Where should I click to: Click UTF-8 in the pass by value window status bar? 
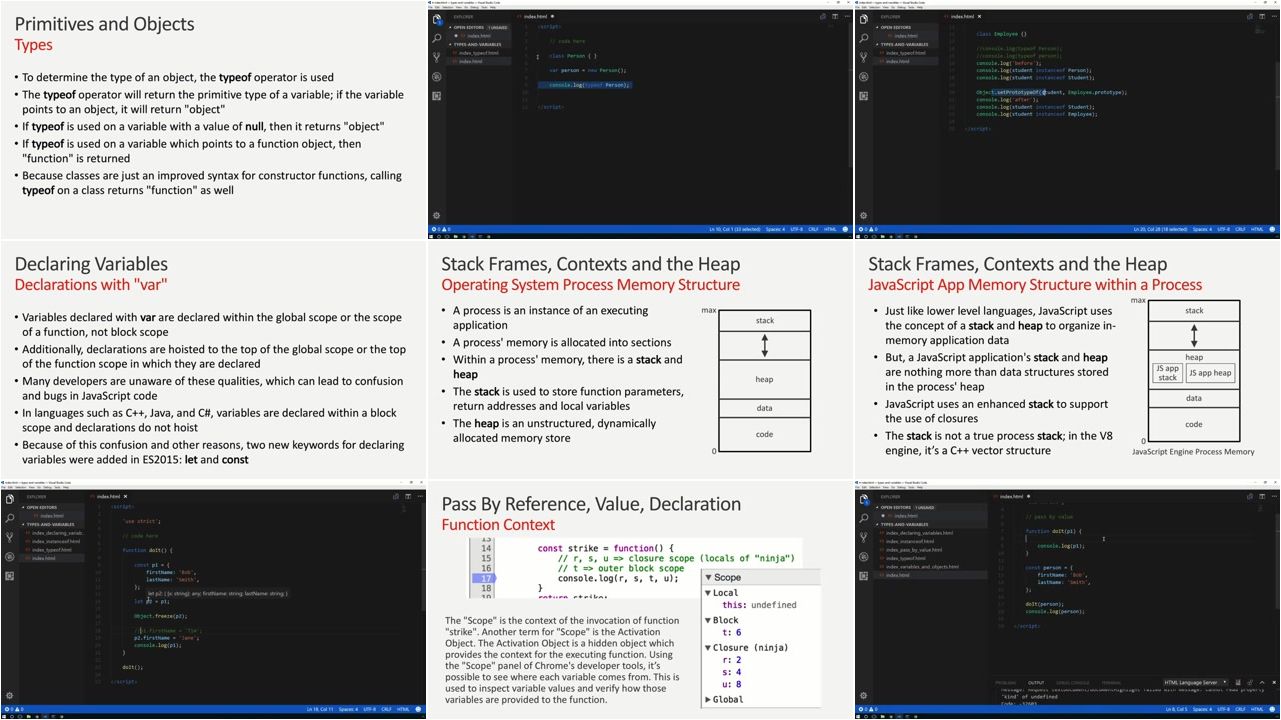(x=1223, y=709)
